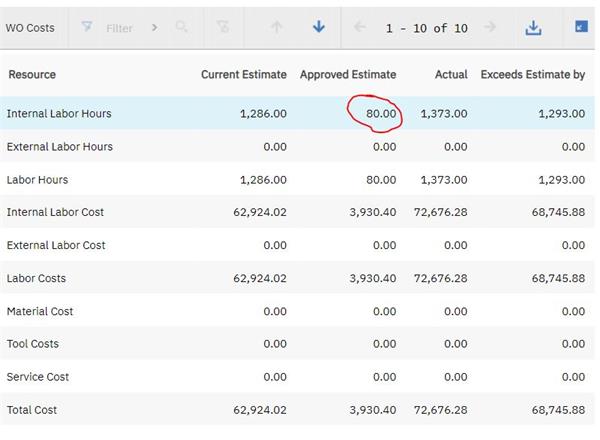The width and height of the screenshot is (600, 440).
Task: Click the download table icon
Action: pos(533,27)
